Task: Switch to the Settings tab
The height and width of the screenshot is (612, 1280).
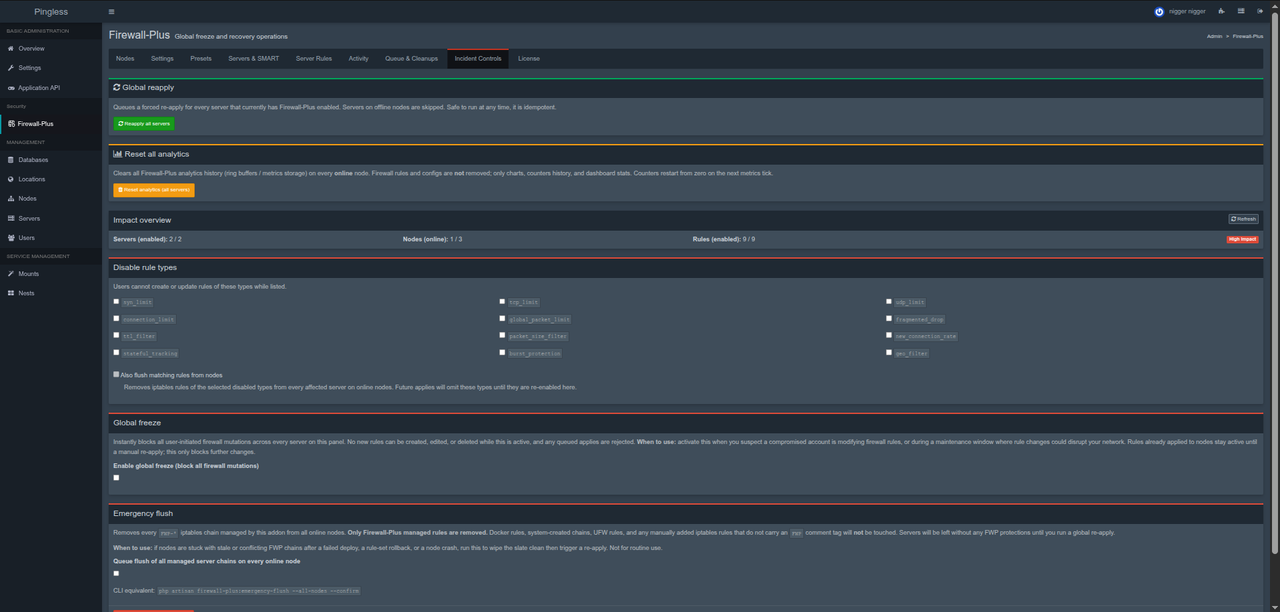Action: (162, 58)
